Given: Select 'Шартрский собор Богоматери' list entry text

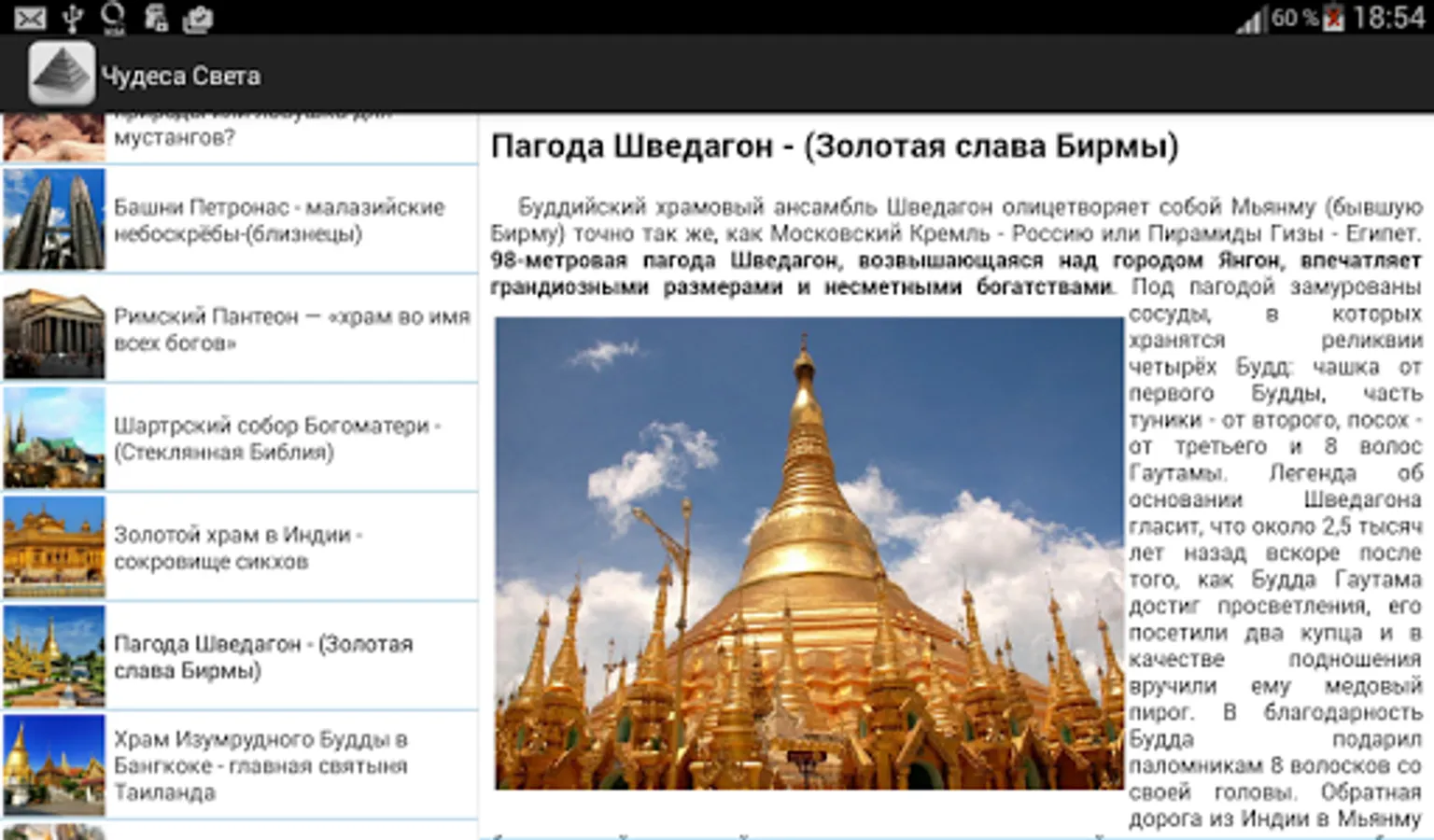Looking at the screenshot, I should (277, 439).
